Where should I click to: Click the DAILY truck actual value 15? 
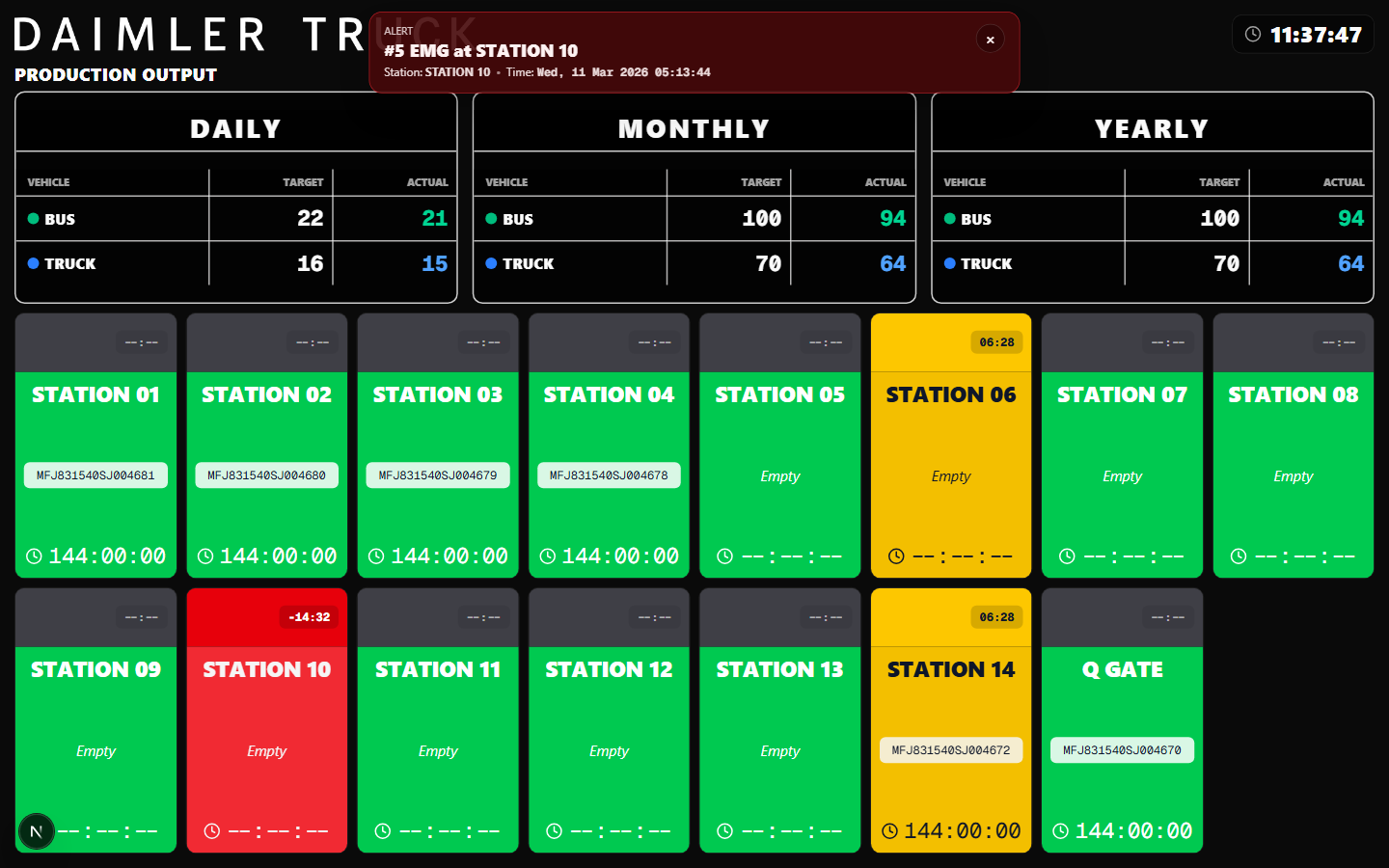pos(435,263)
